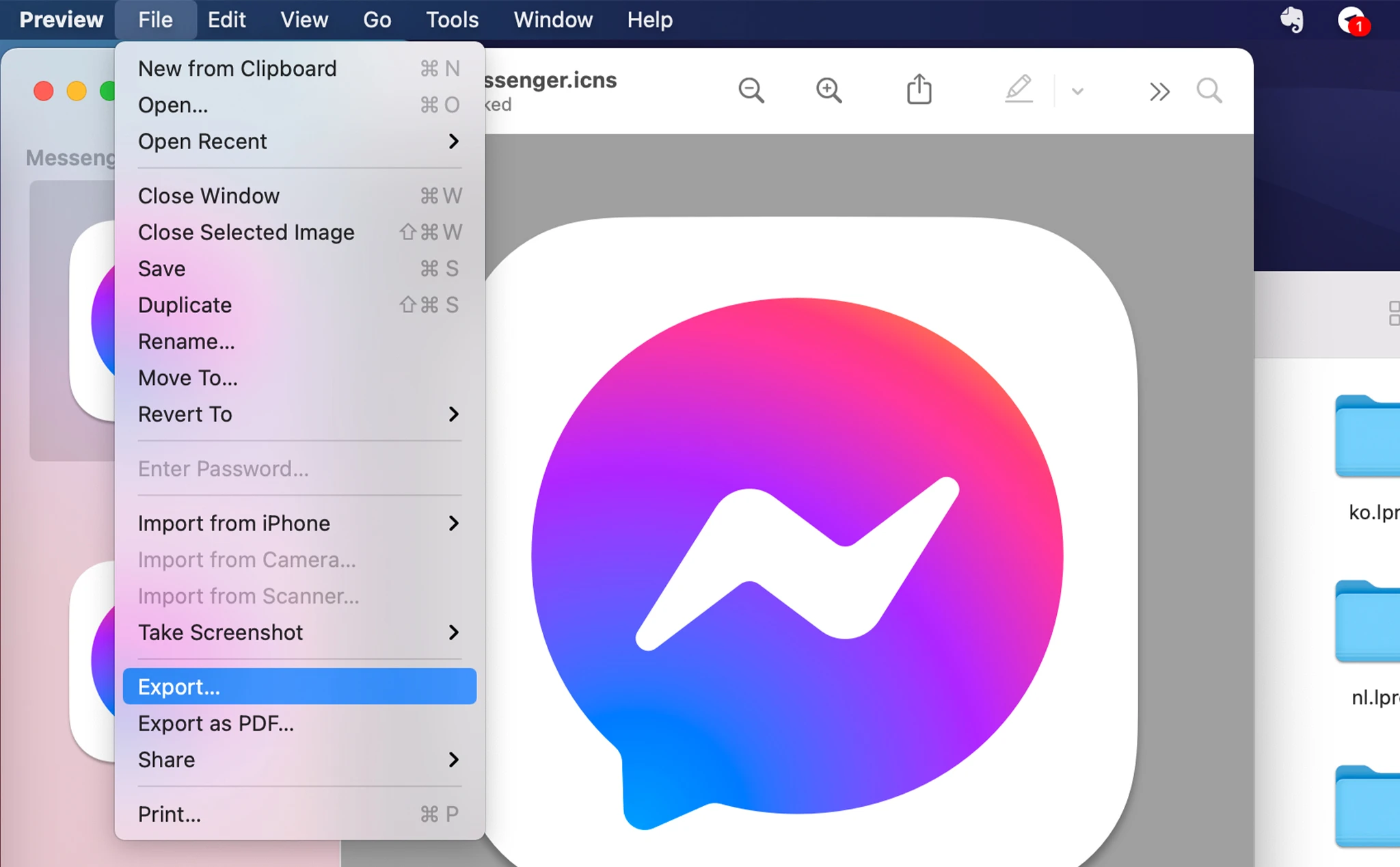Viewport: 1400px width, 867px height.
Task: Choose Rename... menu item
Action: tap(299, 341)
